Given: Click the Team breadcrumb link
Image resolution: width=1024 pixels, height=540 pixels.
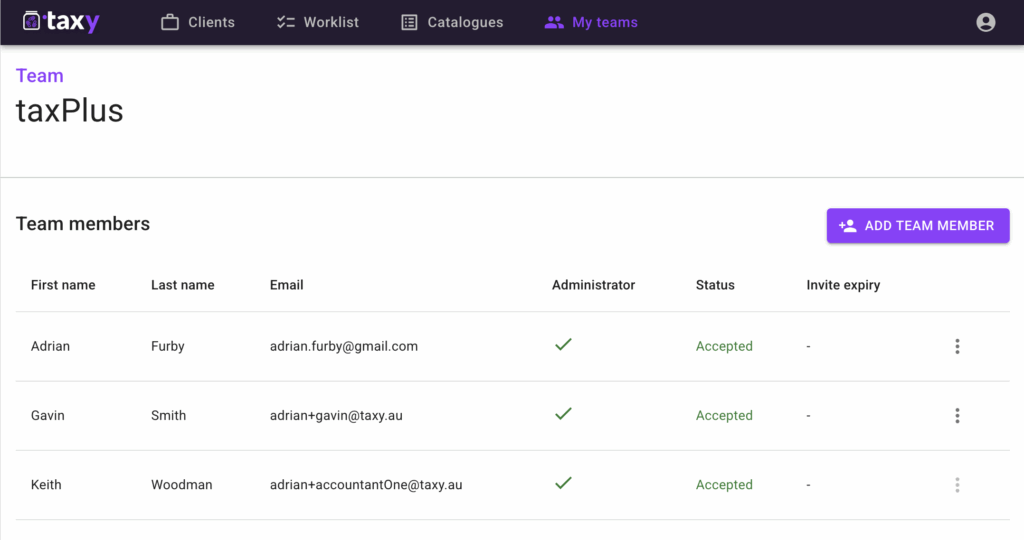Looking at the screenshot, I should click(40, 76).
